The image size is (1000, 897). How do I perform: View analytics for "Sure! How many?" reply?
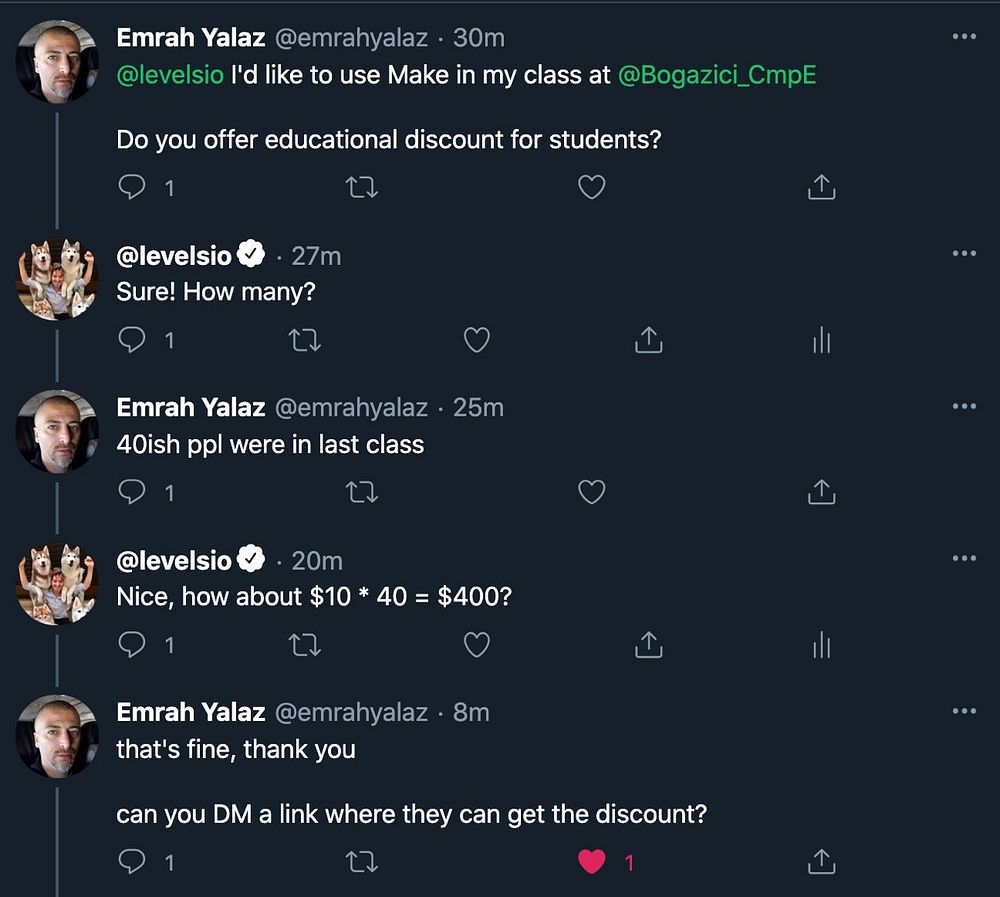click(x=821, y=341)
